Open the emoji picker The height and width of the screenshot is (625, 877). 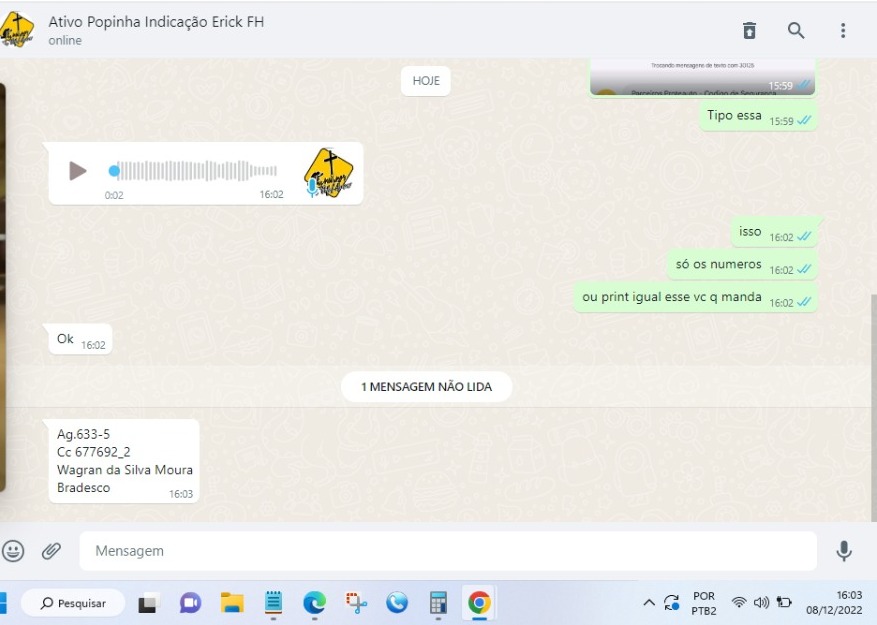(x=13, y=550)
